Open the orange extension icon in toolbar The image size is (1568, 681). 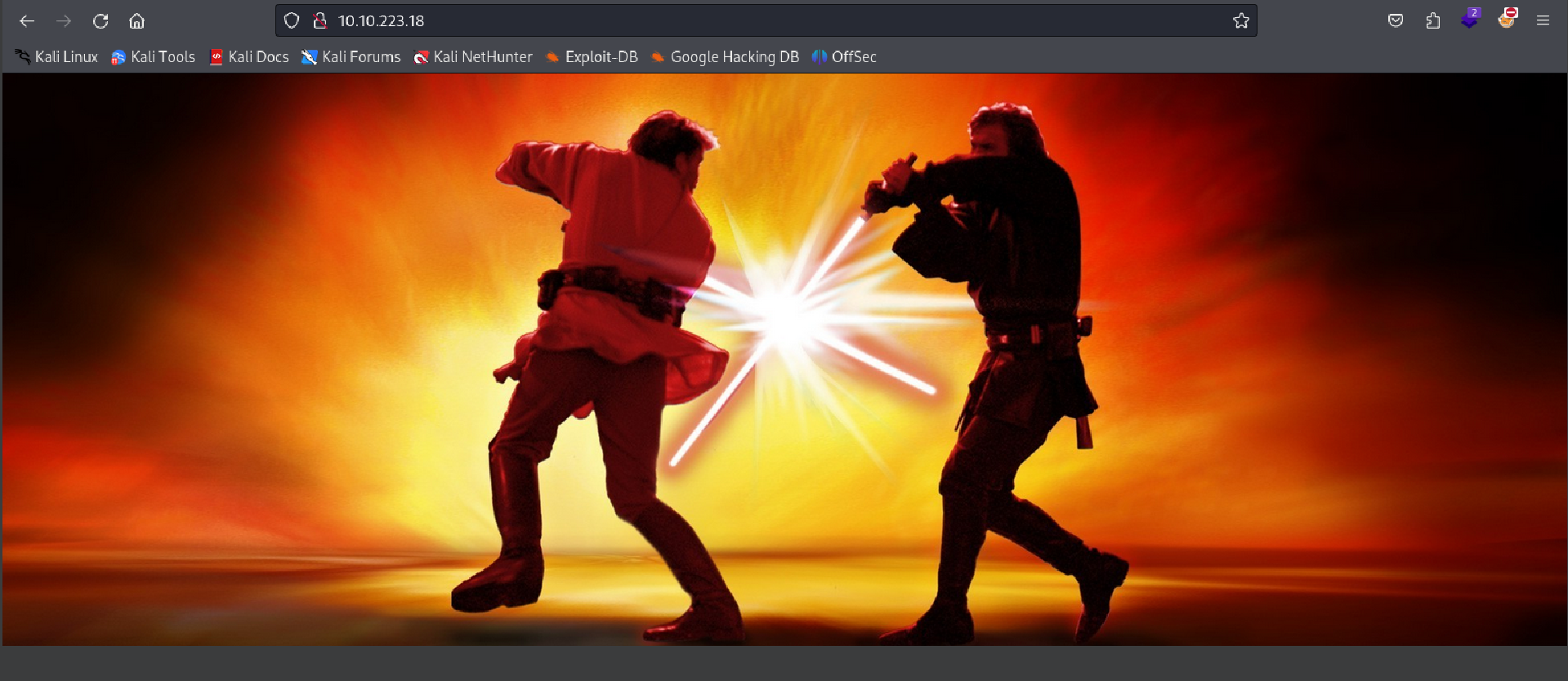(1507, 20)
